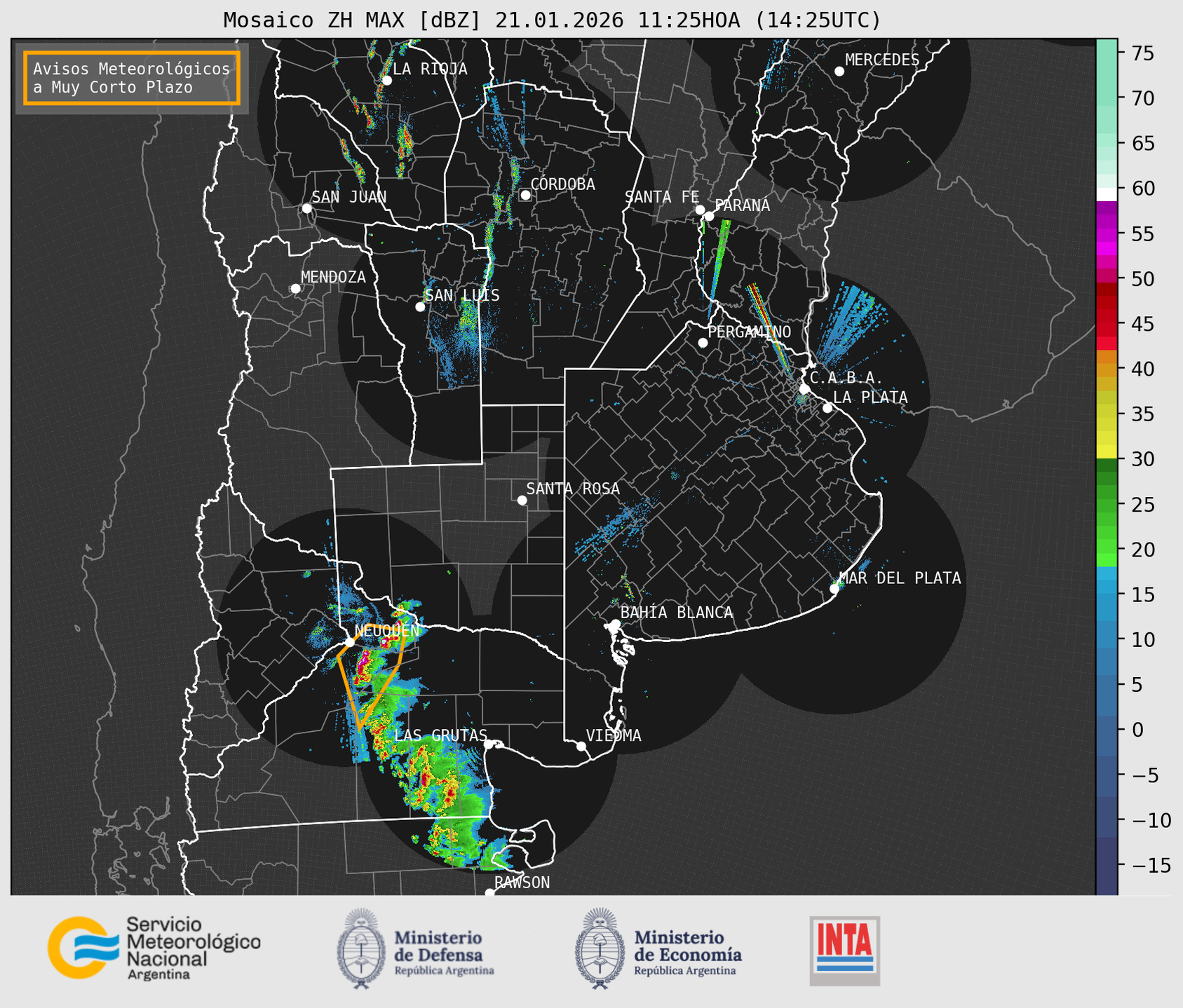Click the −15 tick label on colorbar
1183x1008 pixels.
pos(1151,865)
